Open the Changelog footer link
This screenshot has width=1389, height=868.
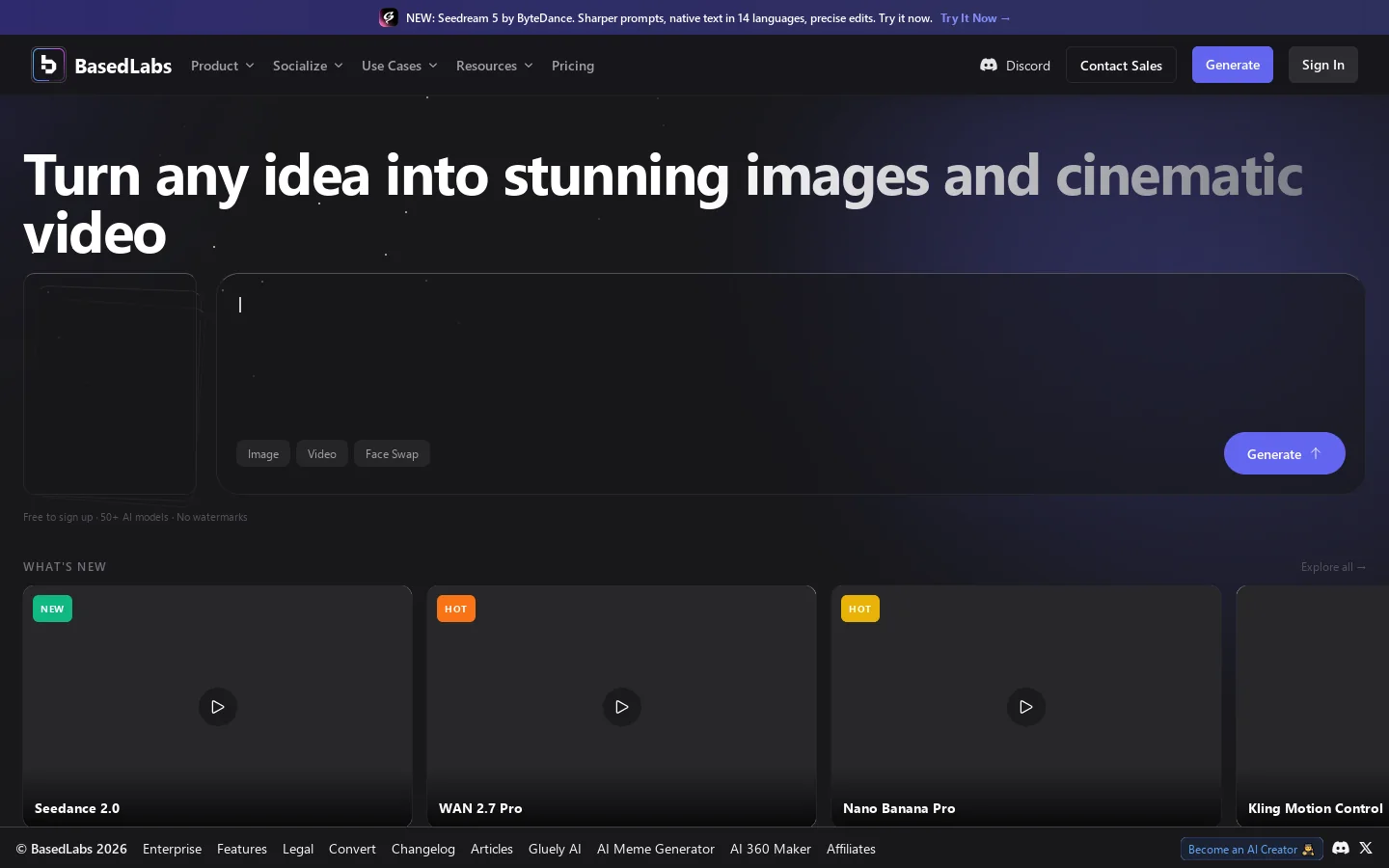pos(423,849)
